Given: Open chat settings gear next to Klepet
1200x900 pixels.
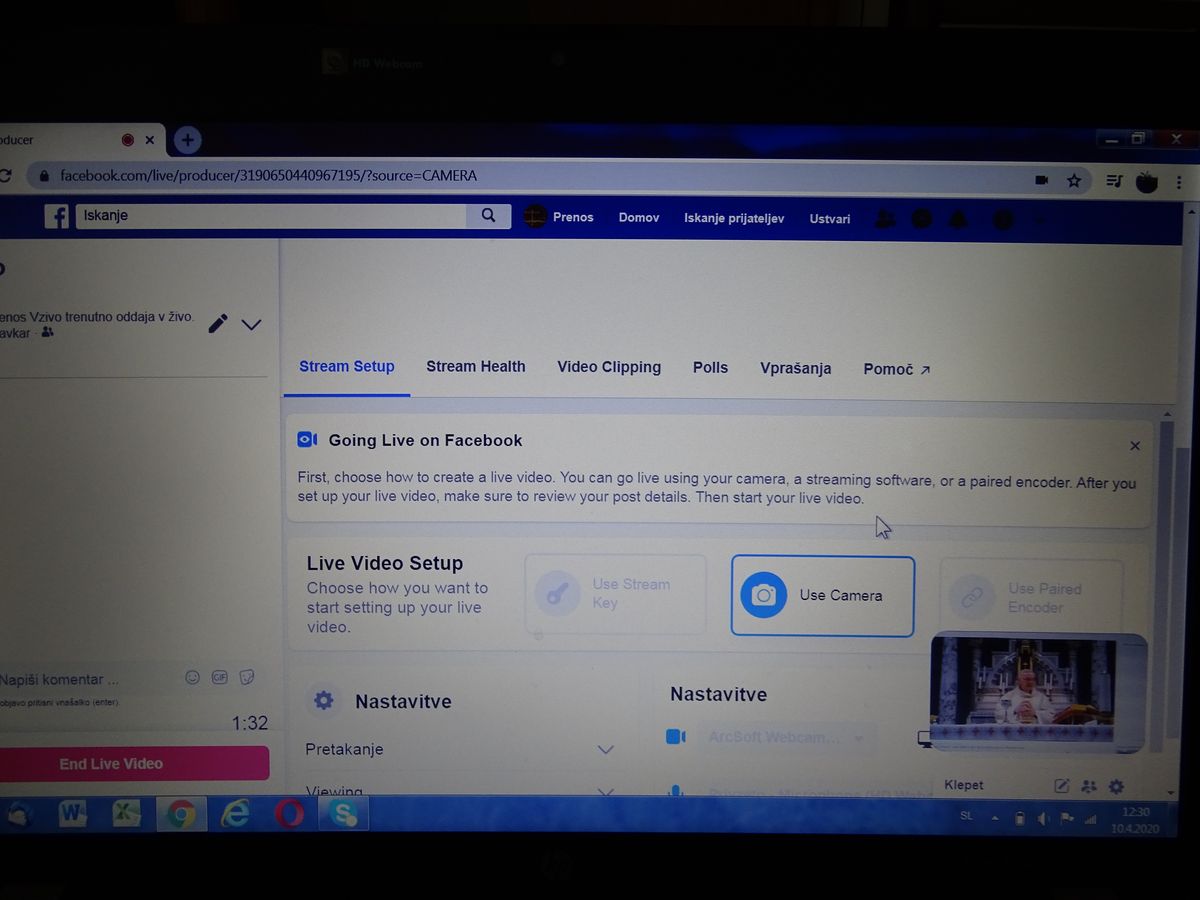Looking at the screenshot, I should (x=1117, y=787).
